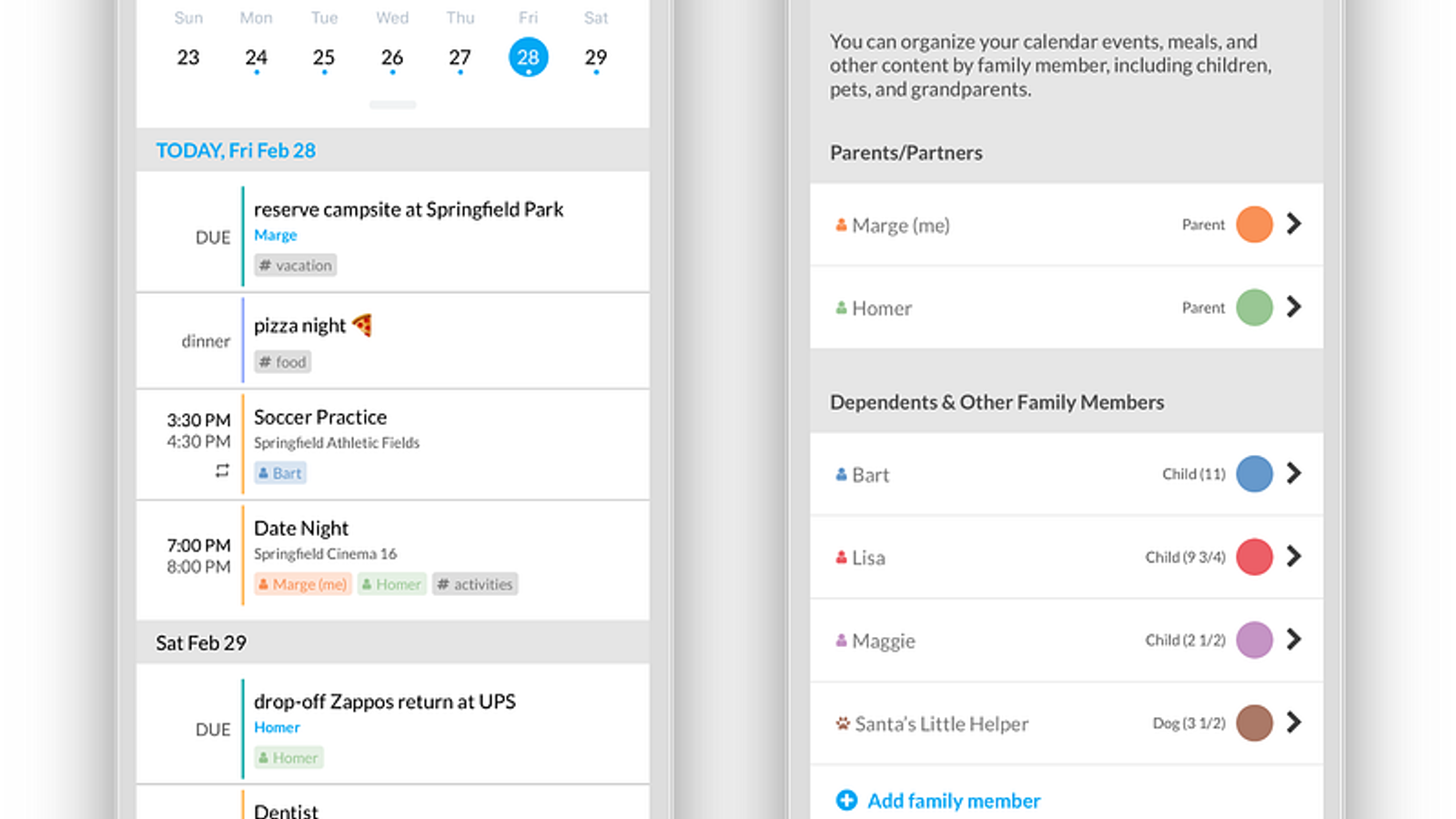This screenshot has height=819, width=1456.
Task: Tap the blue plus icon beside Add family member
Action: coord(846,800)
